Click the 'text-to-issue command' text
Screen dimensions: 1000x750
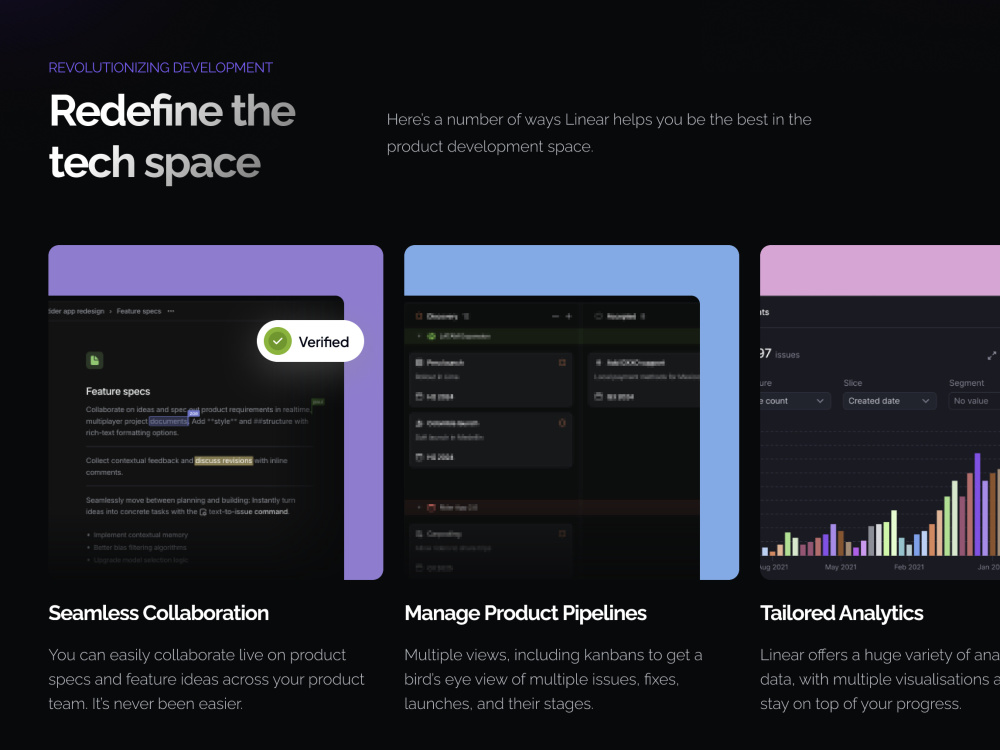pyautogui.click(x=249, y=512)
